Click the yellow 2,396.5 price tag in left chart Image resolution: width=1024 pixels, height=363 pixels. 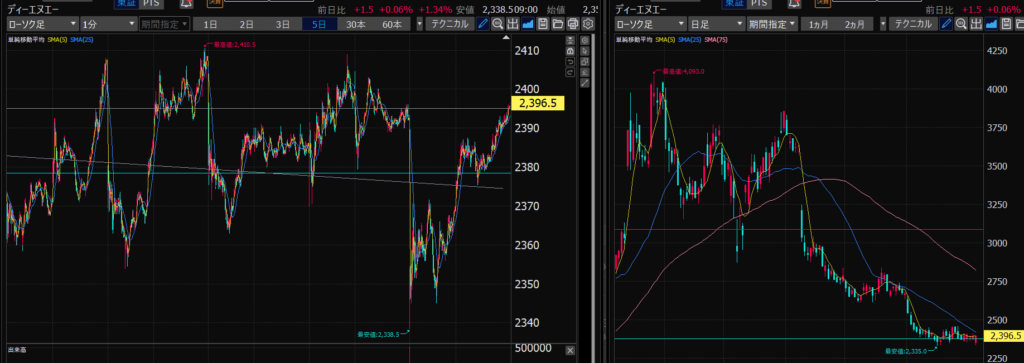click(539, 103)
